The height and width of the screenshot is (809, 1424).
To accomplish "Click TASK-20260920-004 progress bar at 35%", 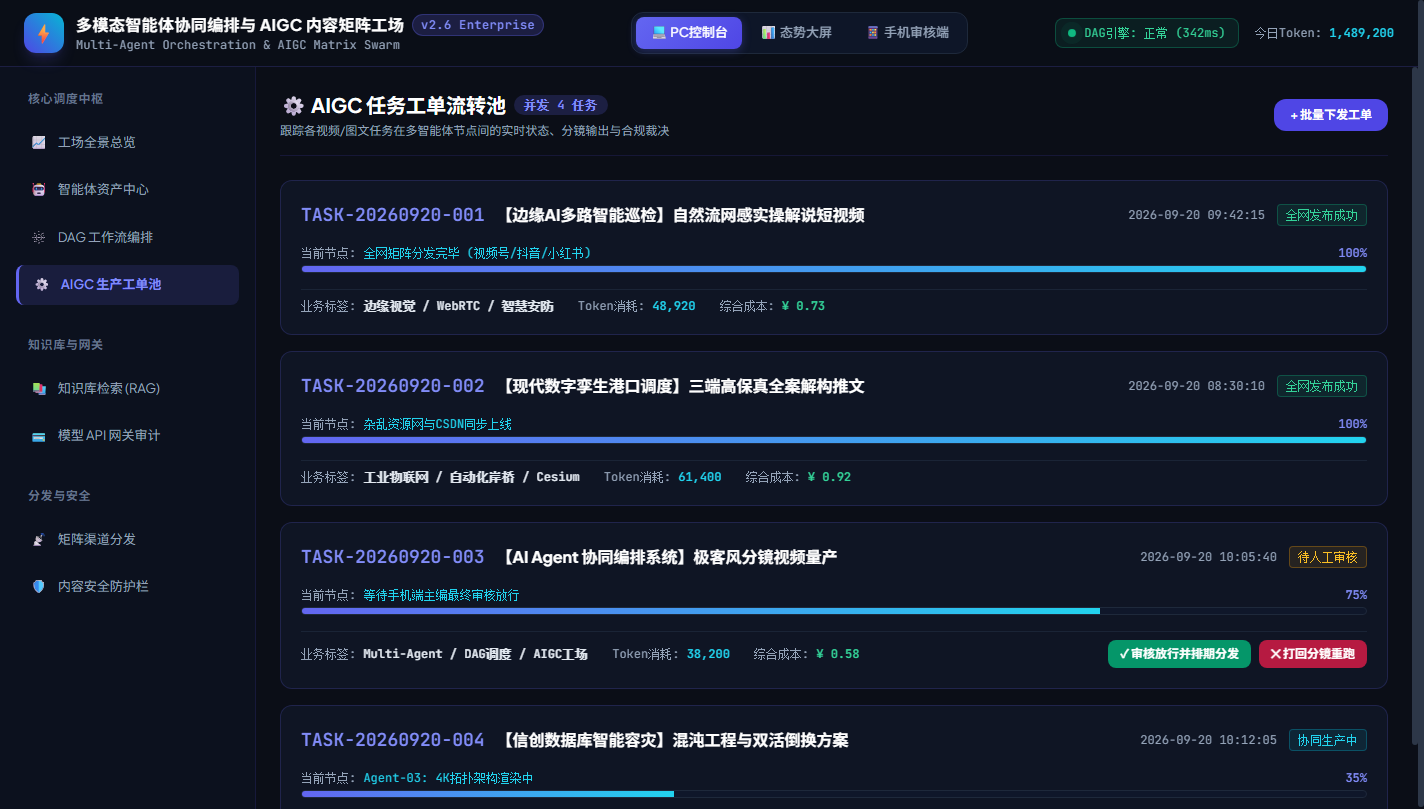I will click(x=834, y=794).
